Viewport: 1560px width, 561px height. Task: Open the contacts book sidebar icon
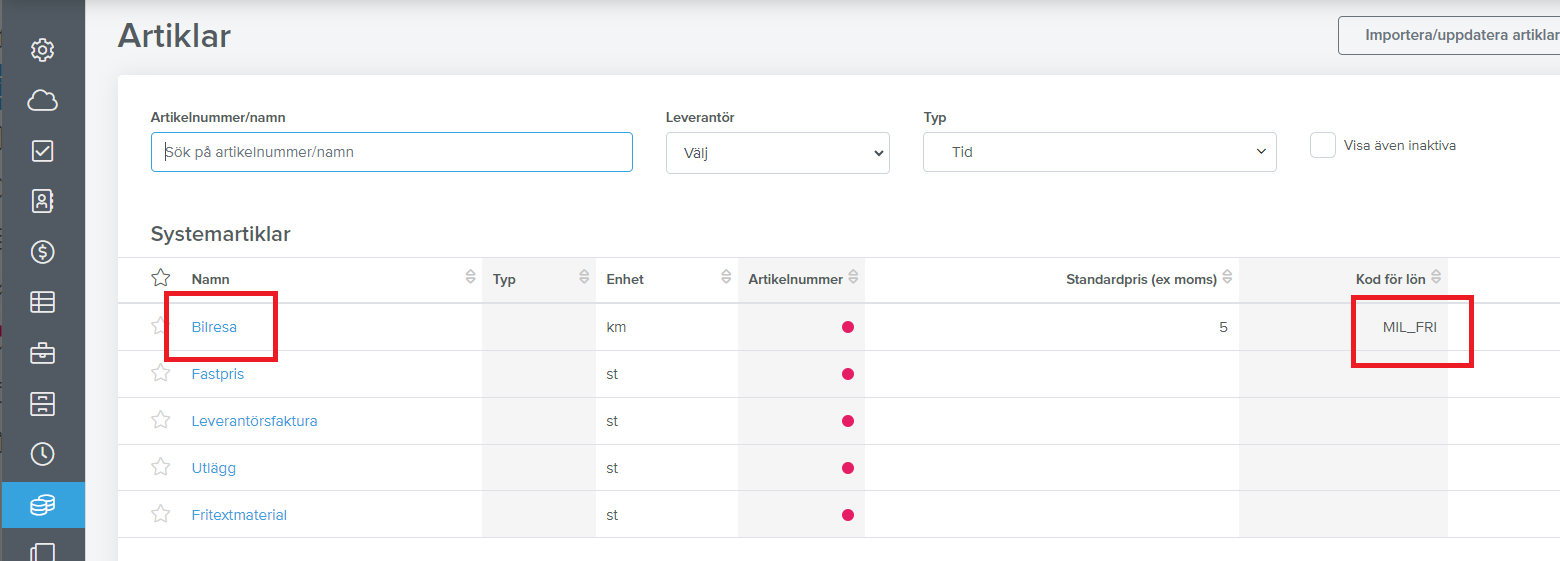42,201
